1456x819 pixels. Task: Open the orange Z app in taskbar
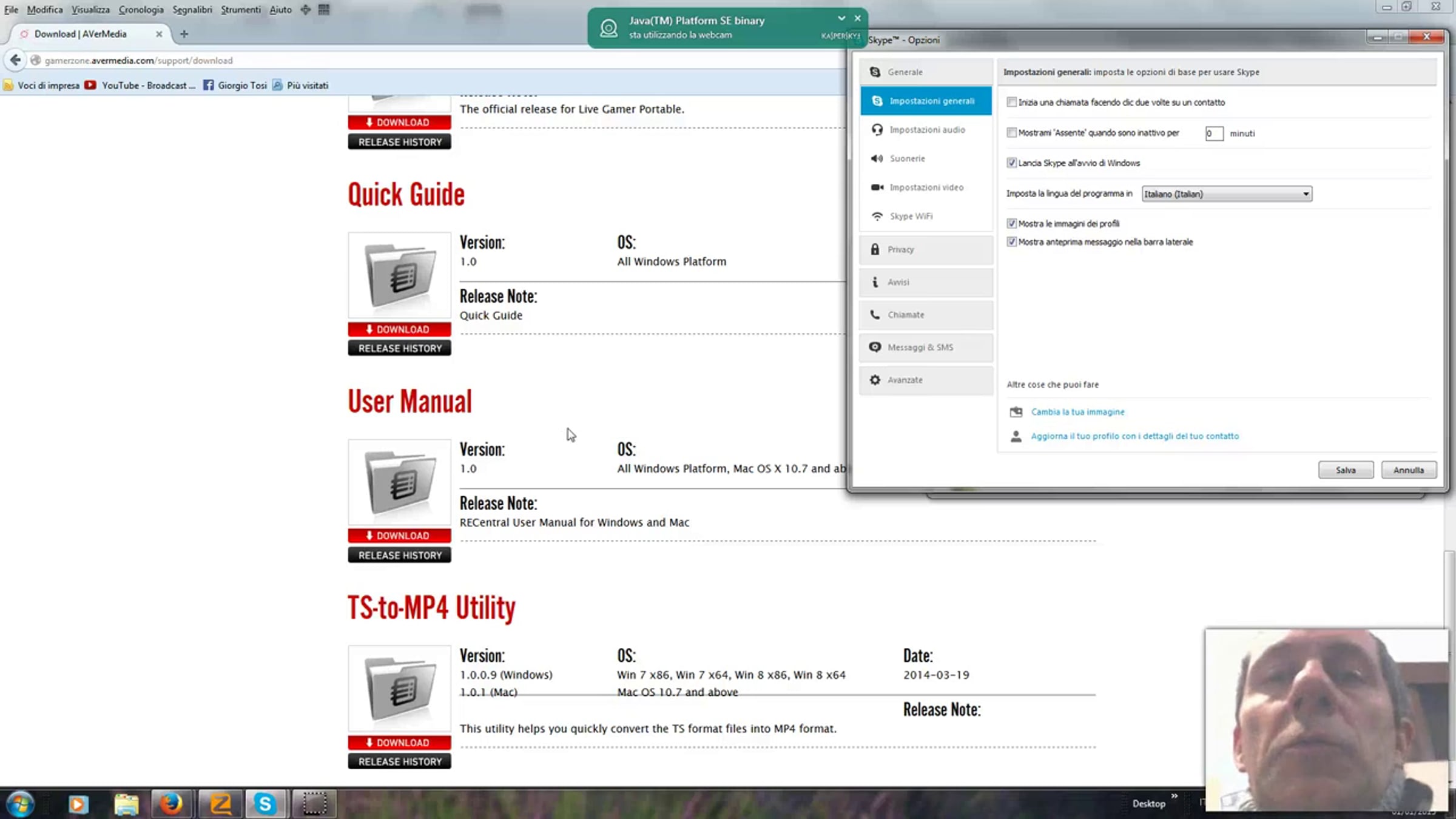tap(221, 804)
